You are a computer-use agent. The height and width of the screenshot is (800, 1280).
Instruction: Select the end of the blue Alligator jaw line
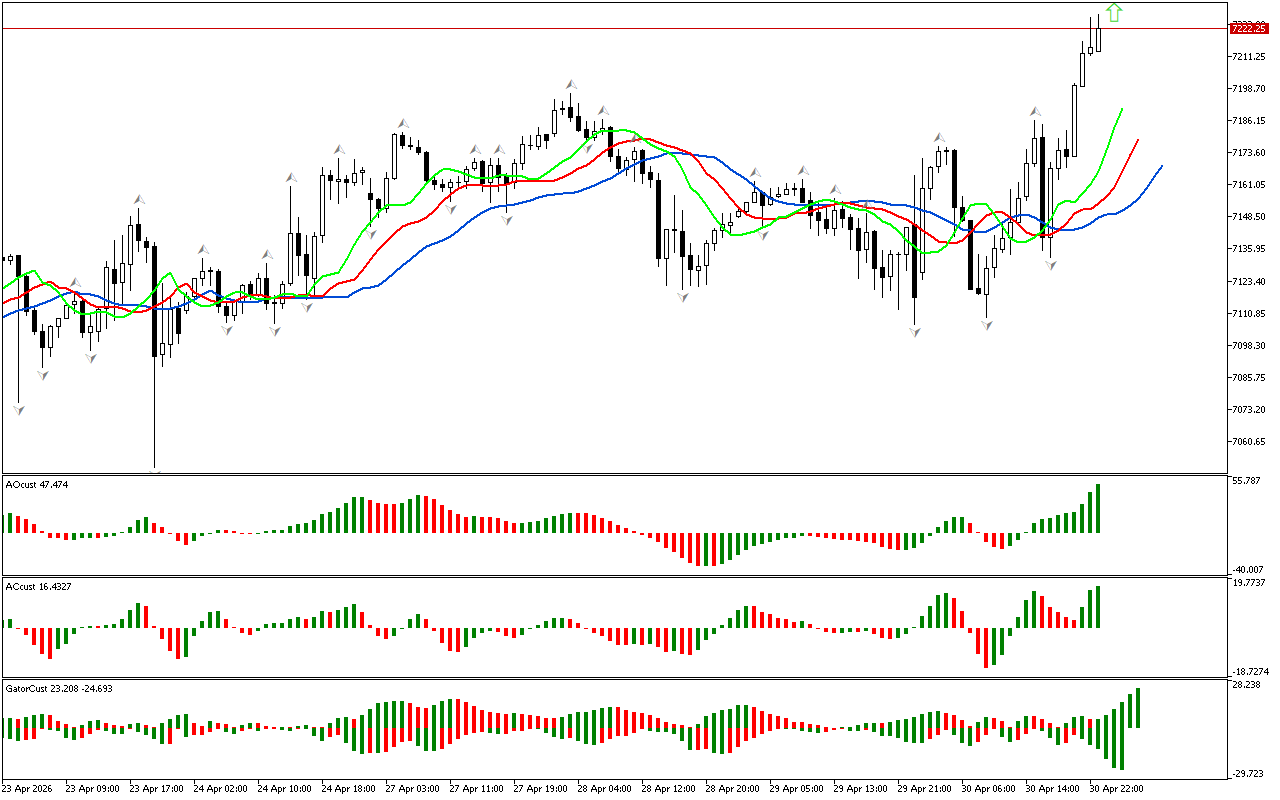[1161, 166]
